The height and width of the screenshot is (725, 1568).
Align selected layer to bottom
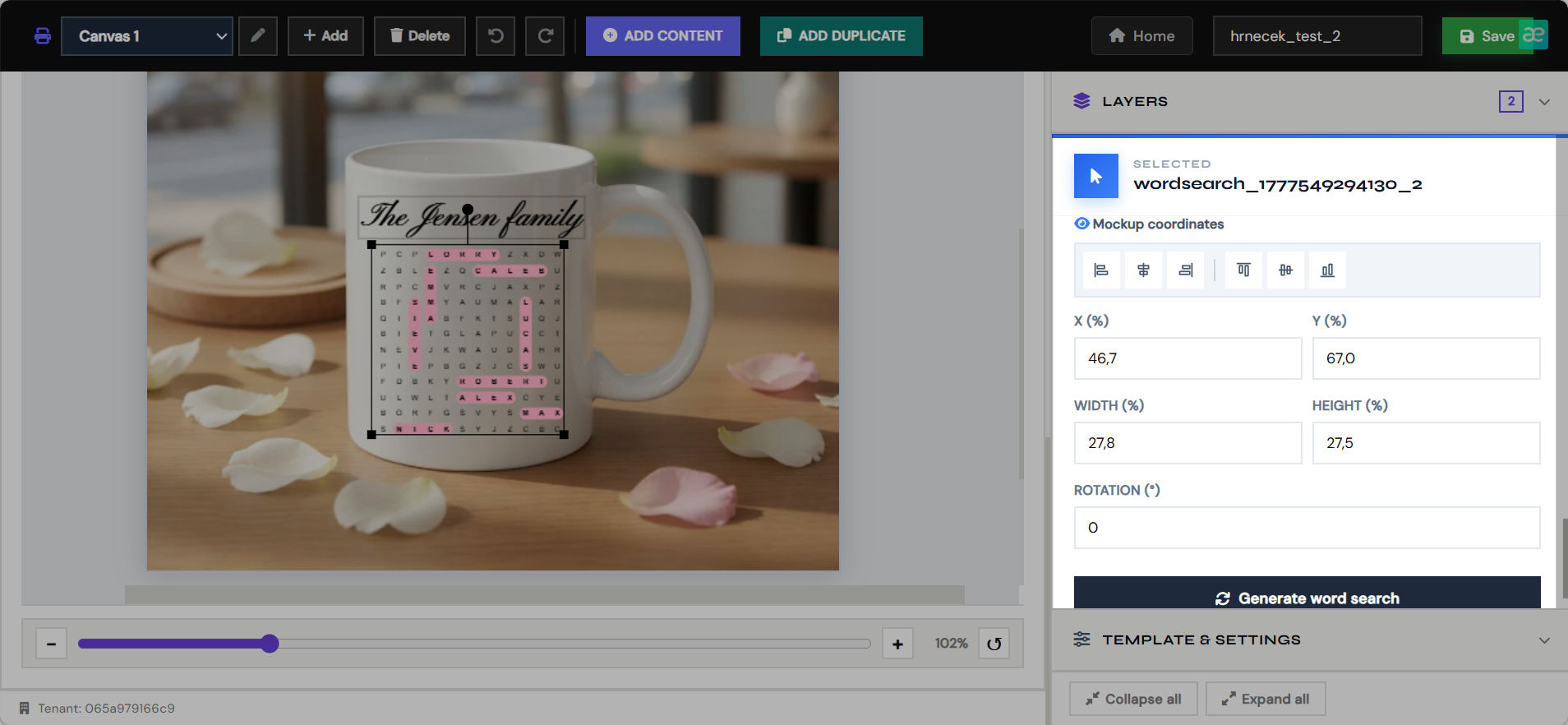[x=1327, y=270]
